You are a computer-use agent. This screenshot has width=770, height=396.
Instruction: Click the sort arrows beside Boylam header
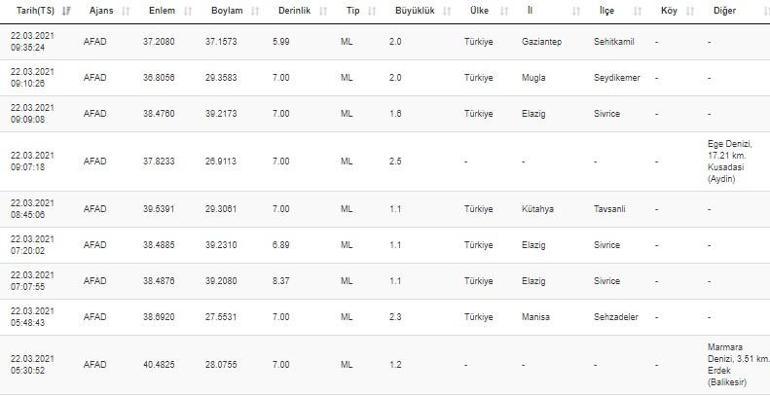point(254,11)
